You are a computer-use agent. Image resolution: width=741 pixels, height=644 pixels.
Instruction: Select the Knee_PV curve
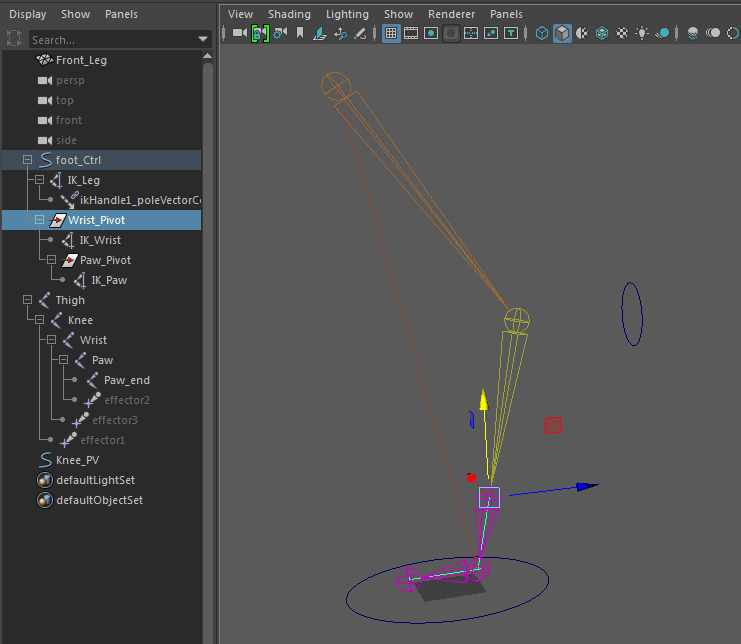[x=78, y=460]
